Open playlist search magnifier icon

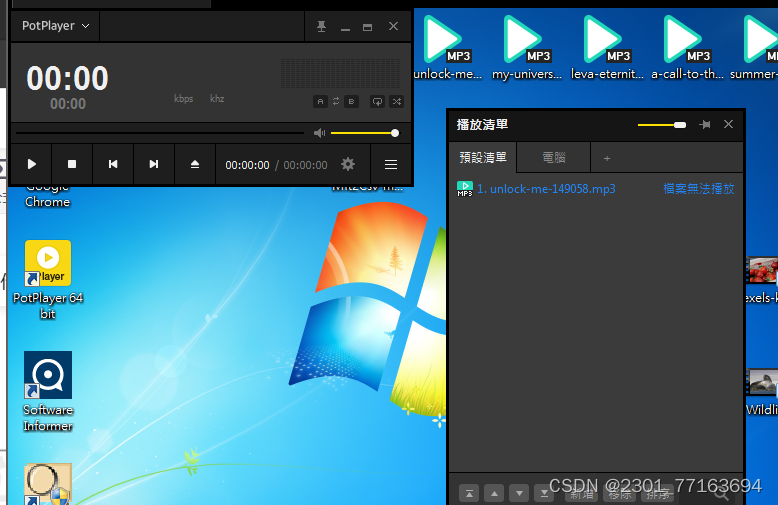[721, 494]
